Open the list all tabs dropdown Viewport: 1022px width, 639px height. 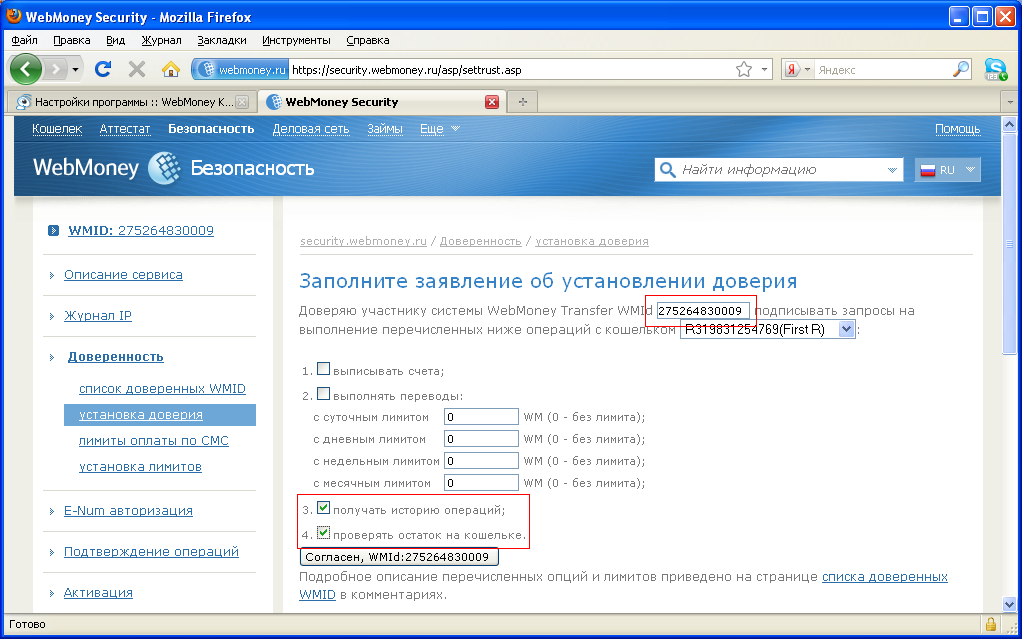pyautogui.click(x=1010, y=102)
